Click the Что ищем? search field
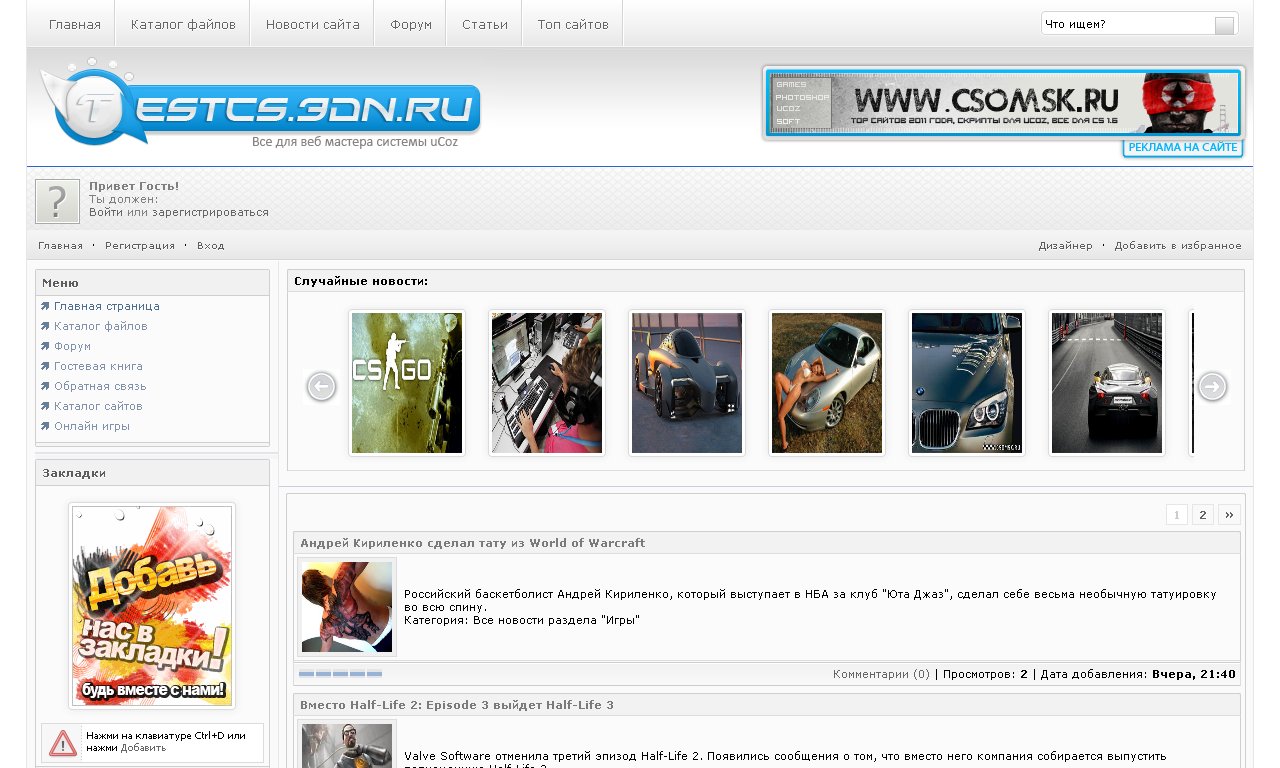Screen dimensions: 1280x768 [1126, 24]
